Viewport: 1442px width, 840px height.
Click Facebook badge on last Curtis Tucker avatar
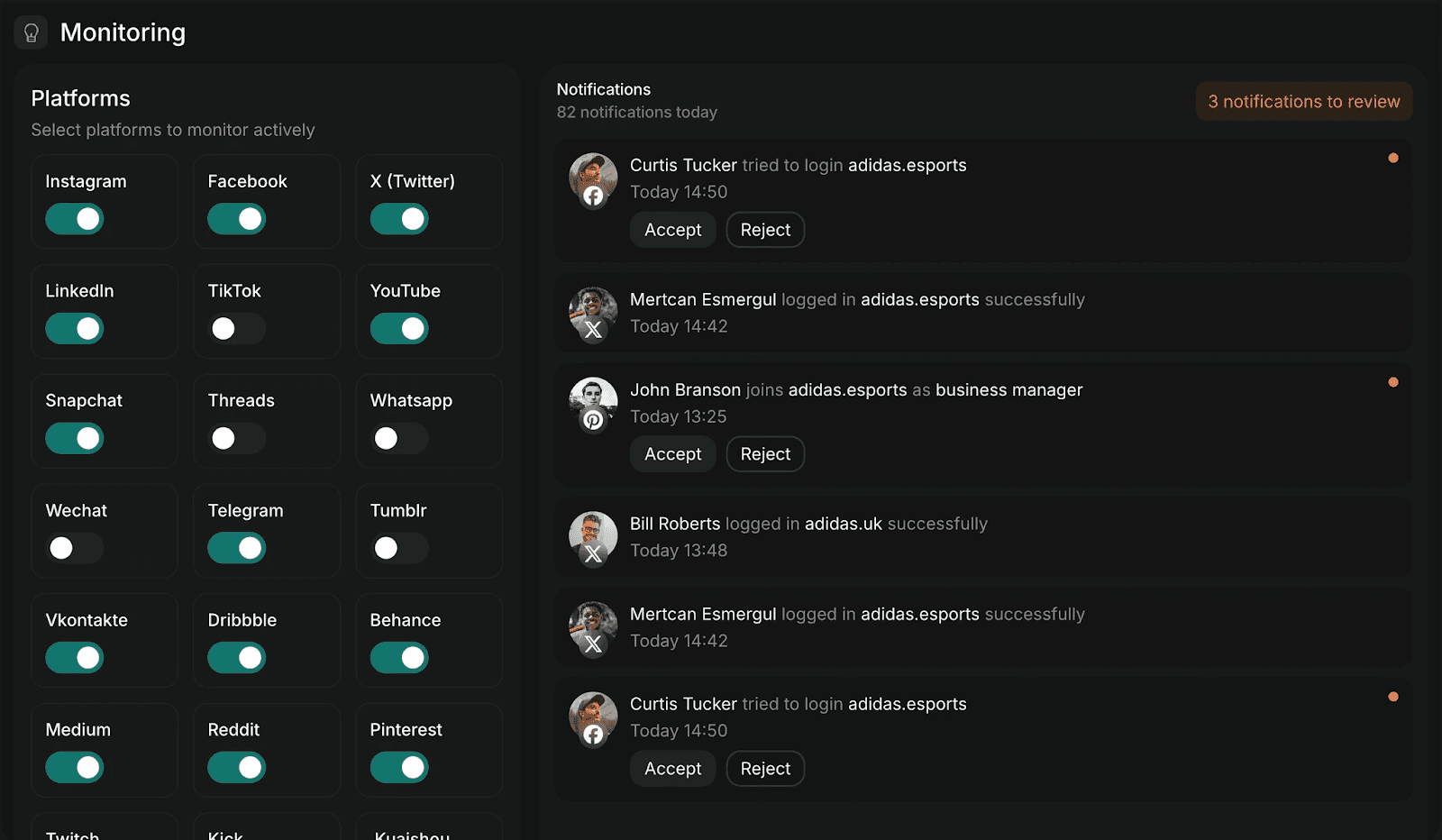click(593, 735)
